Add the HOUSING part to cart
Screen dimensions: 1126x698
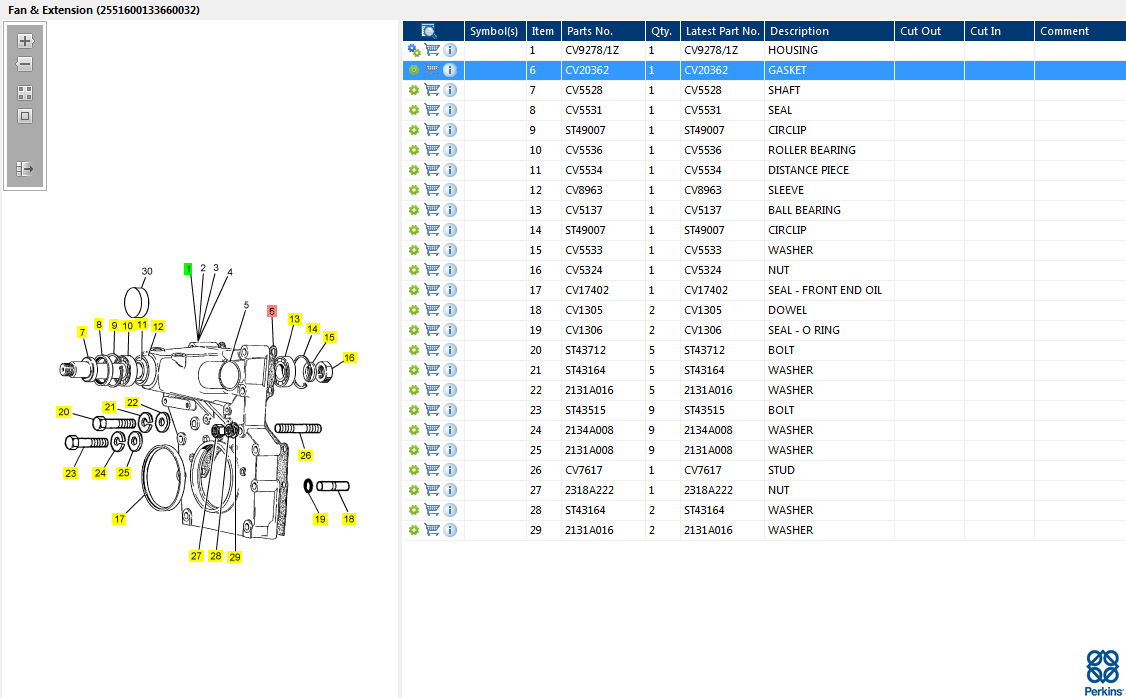[432, 50]
